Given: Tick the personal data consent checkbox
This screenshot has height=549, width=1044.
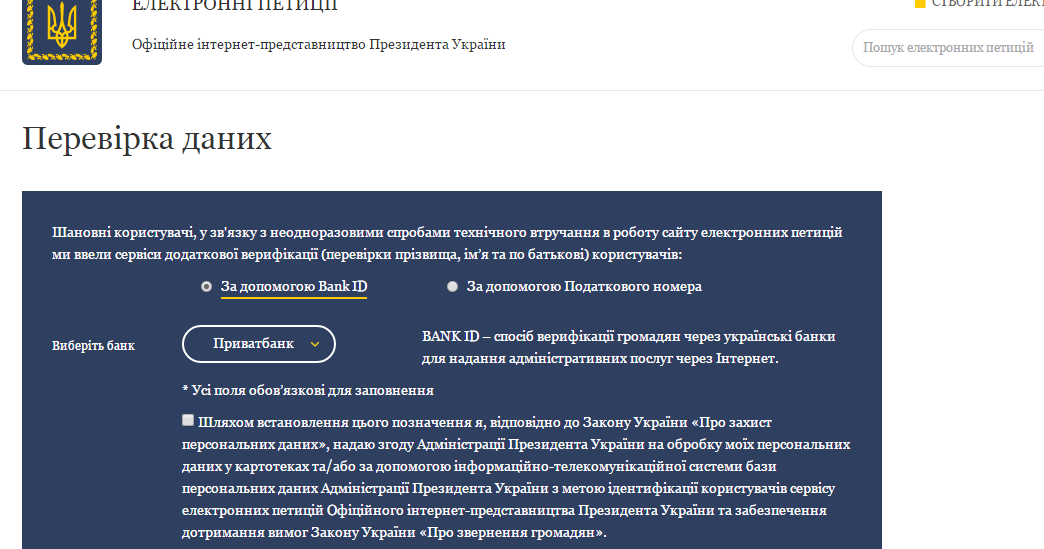Looking at the screenshot, I should pos(188,420).
